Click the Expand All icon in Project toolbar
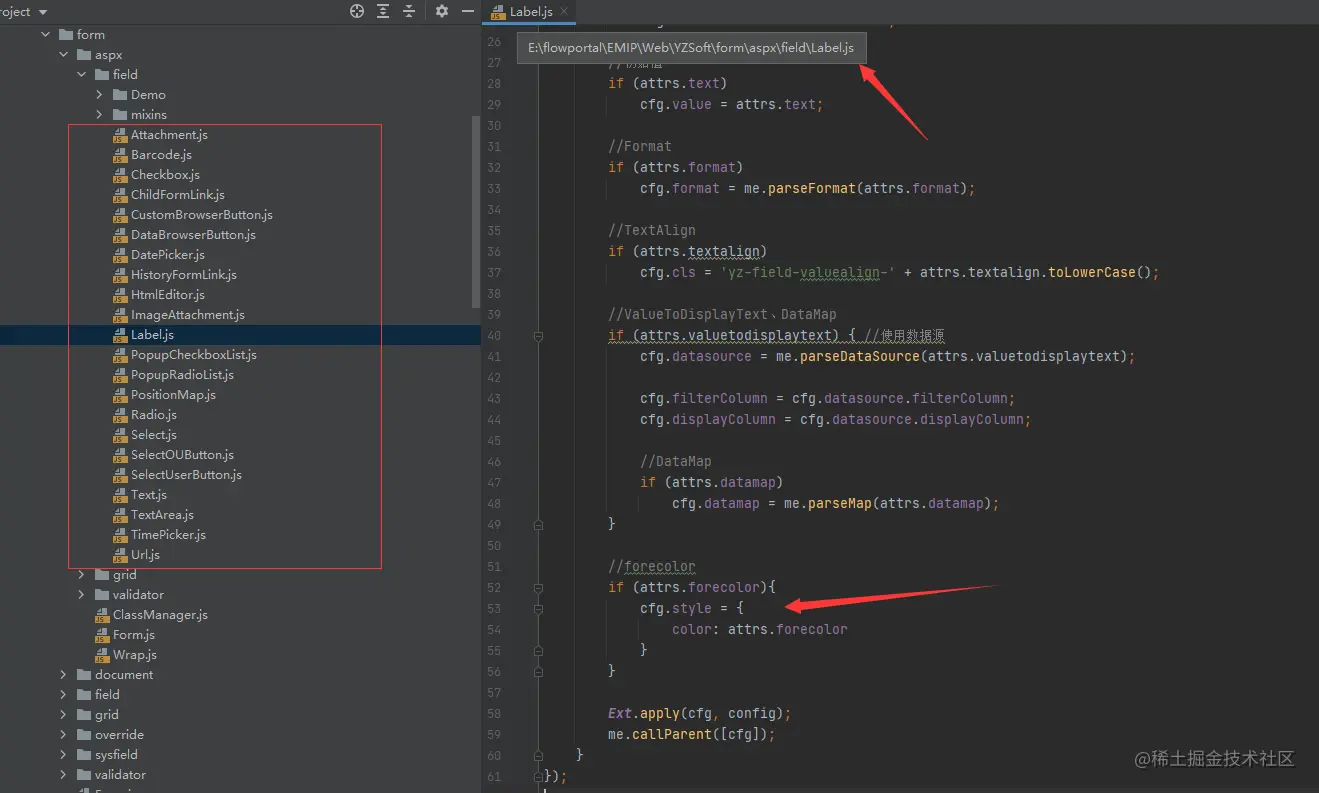This screenshot has height=793, width=1319. pyautogui.click(x=383, y=11)
